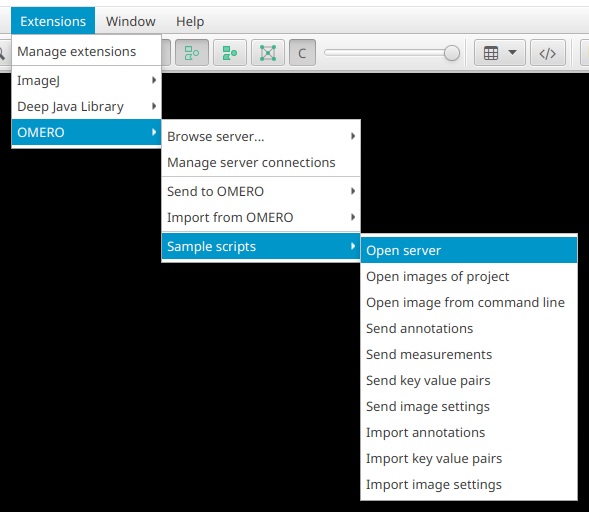Expand Import from OMERO submenu
Image resolution: width=589 pixels, height=512 pixels.
pos(261,217)
